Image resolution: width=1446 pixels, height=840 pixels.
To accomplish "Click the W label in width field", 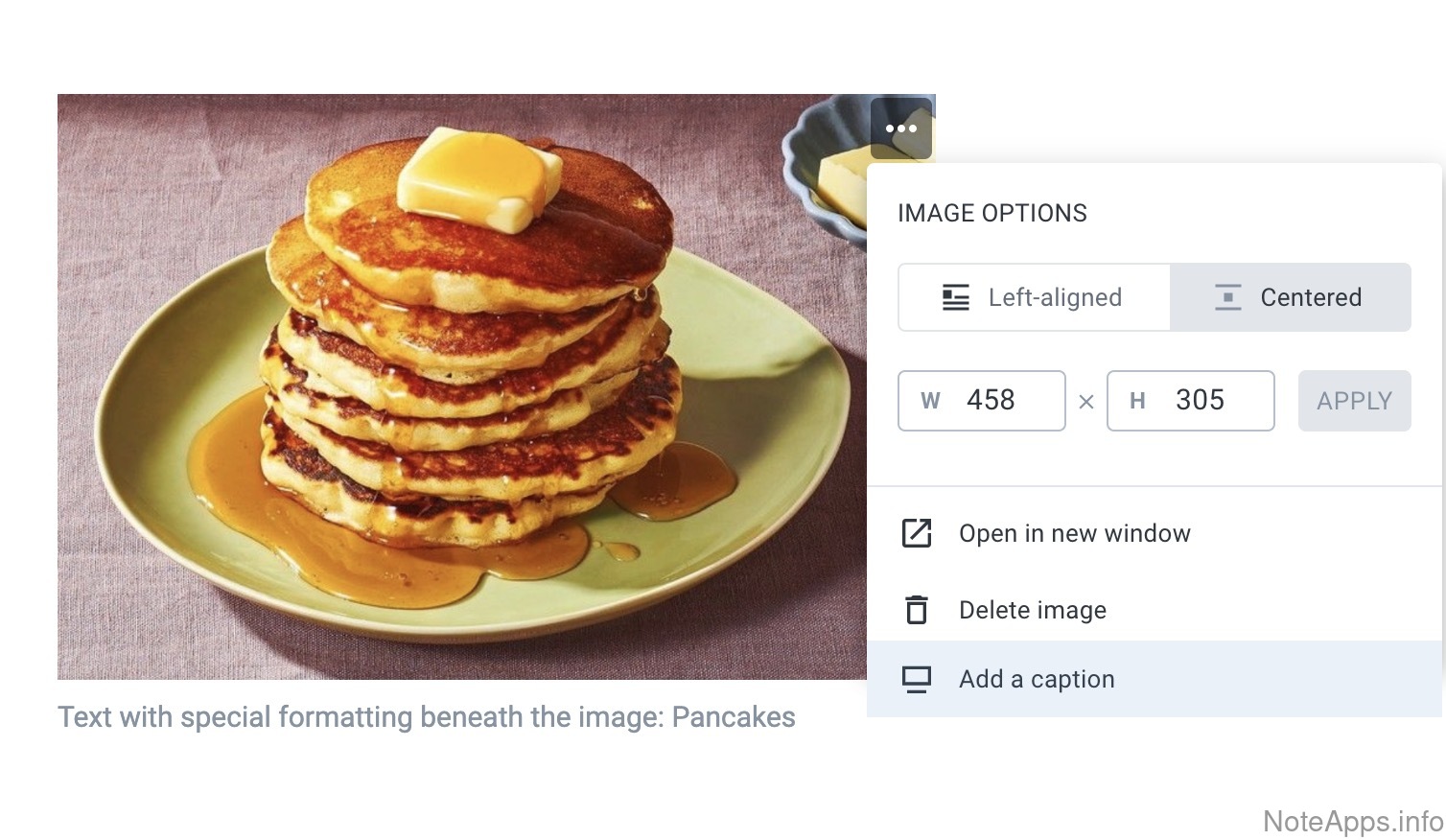I will point(930,401).
